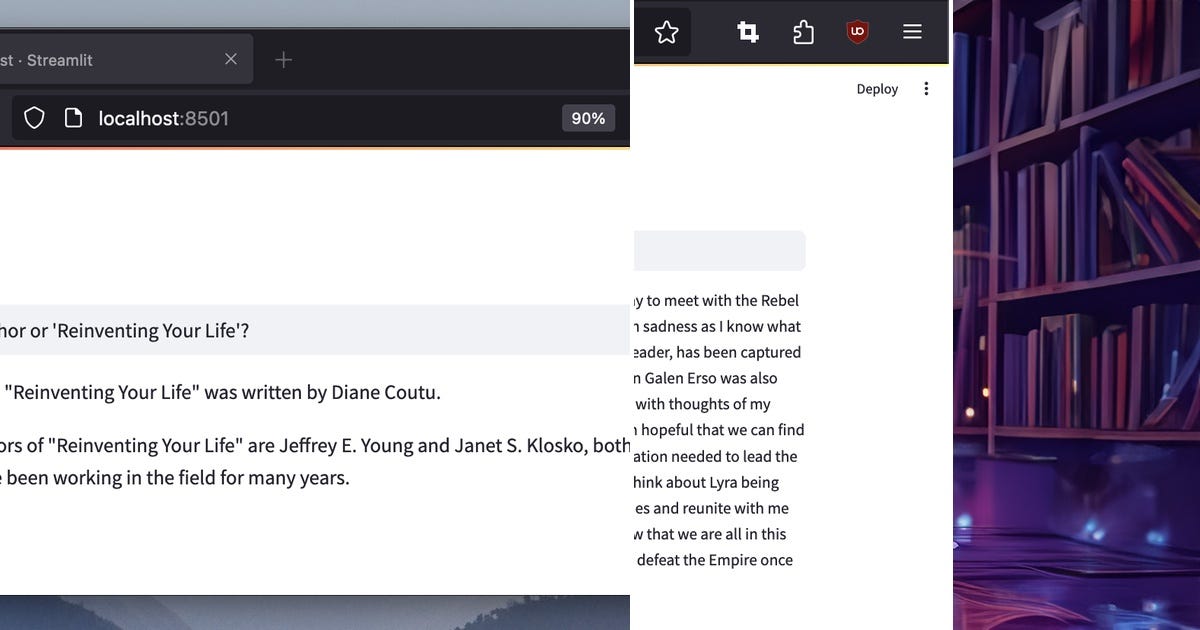This screenshot has height=630, width=1200.
Task: Close the Streamlit tab
Action: pyautogui.click(x=231, y=59)
